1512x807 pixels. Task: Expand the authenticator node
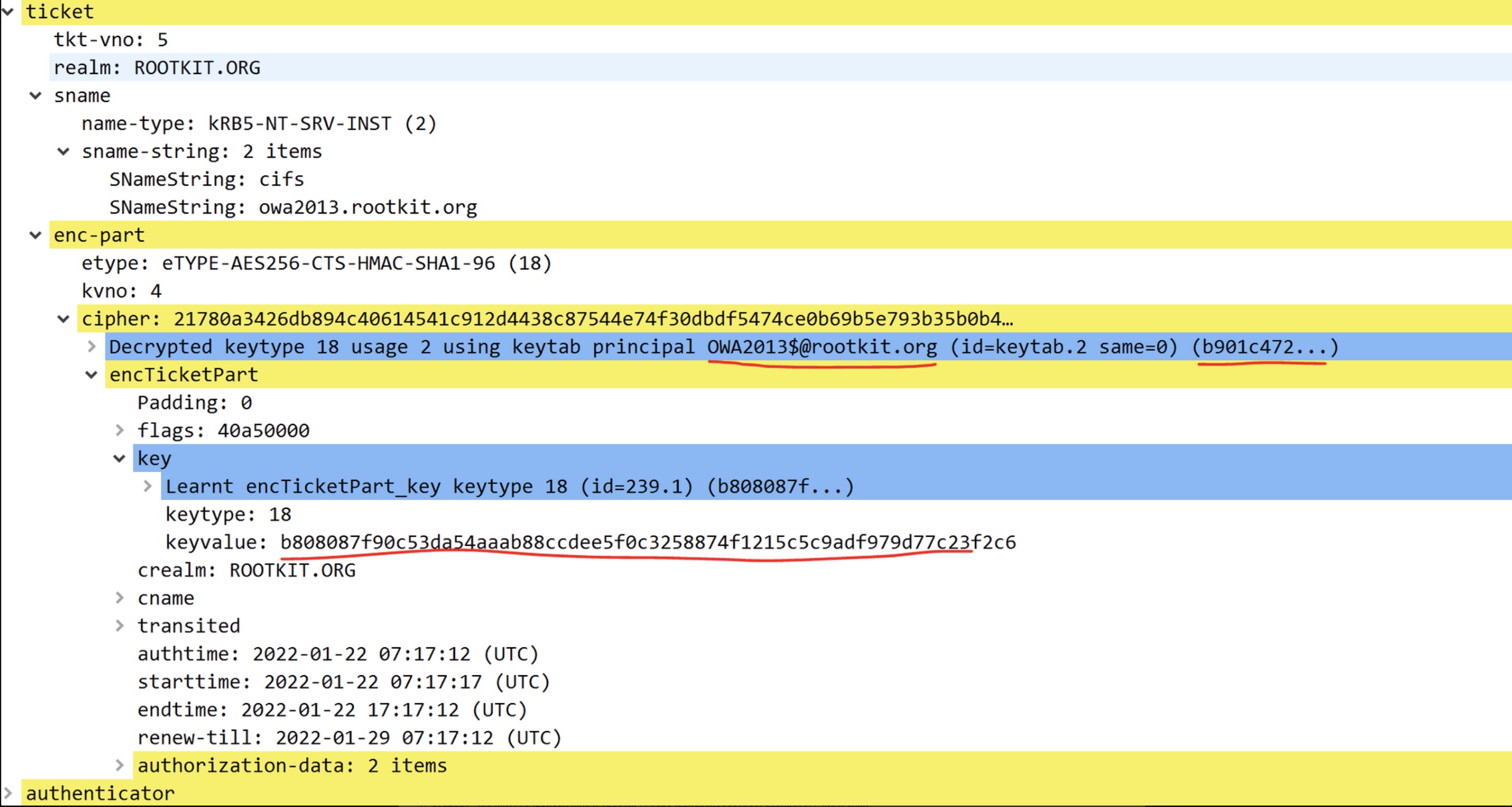click(x=8, y=793)
